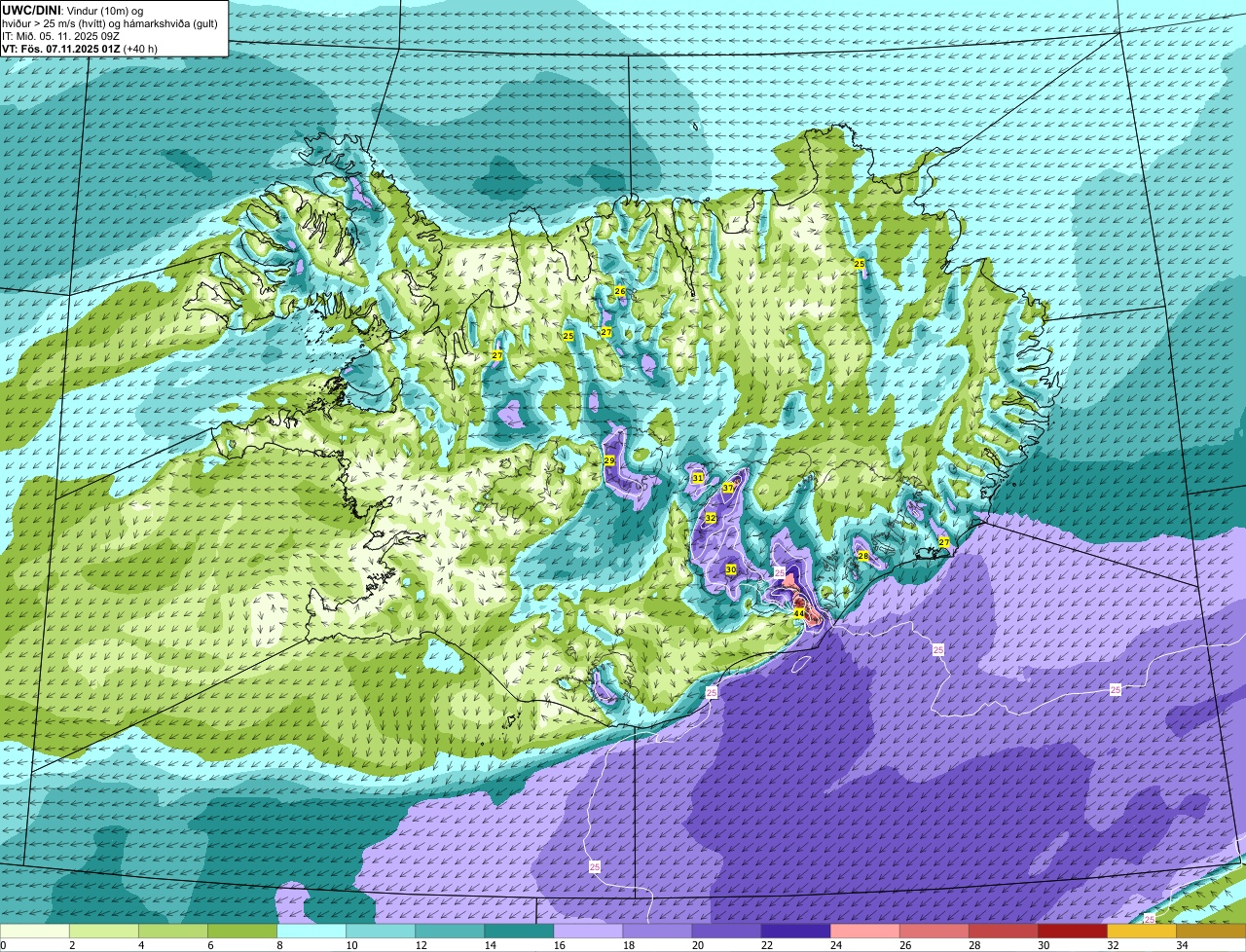
Task: Click the 20–22 m/s violet legend swatch
Action: point(726,932)
